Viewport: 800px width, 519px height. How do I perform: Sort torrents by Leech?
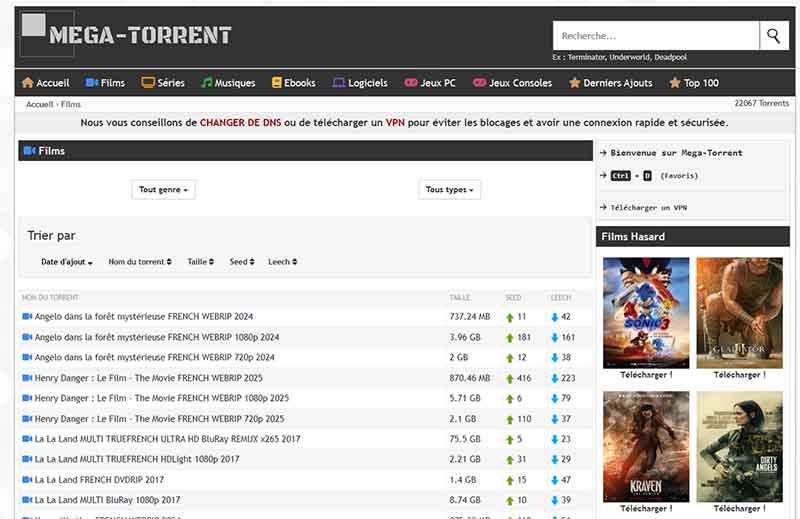283,262
